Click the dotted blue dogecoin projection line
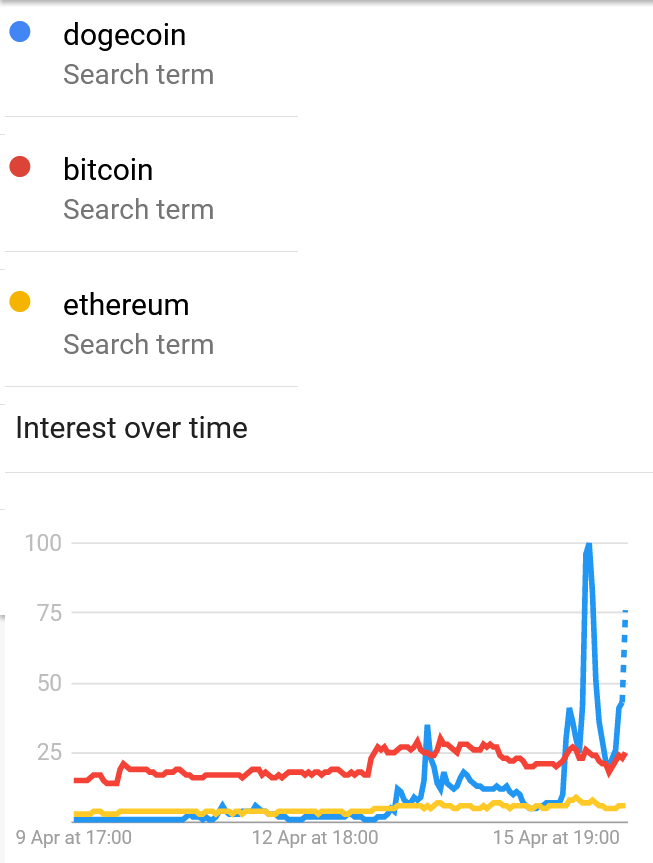The width and height of the screenshot is (653, 863). pos(624,655)
